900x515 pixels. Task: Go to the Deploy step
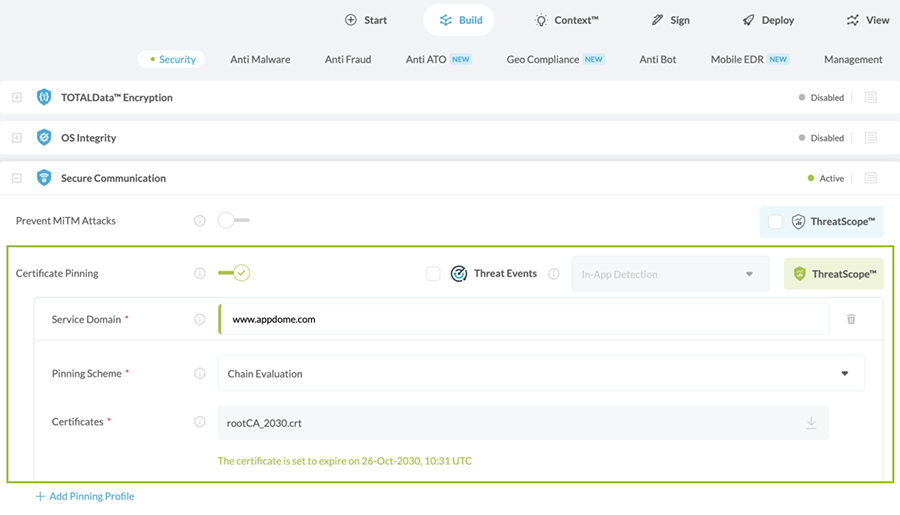pos(768,20)
